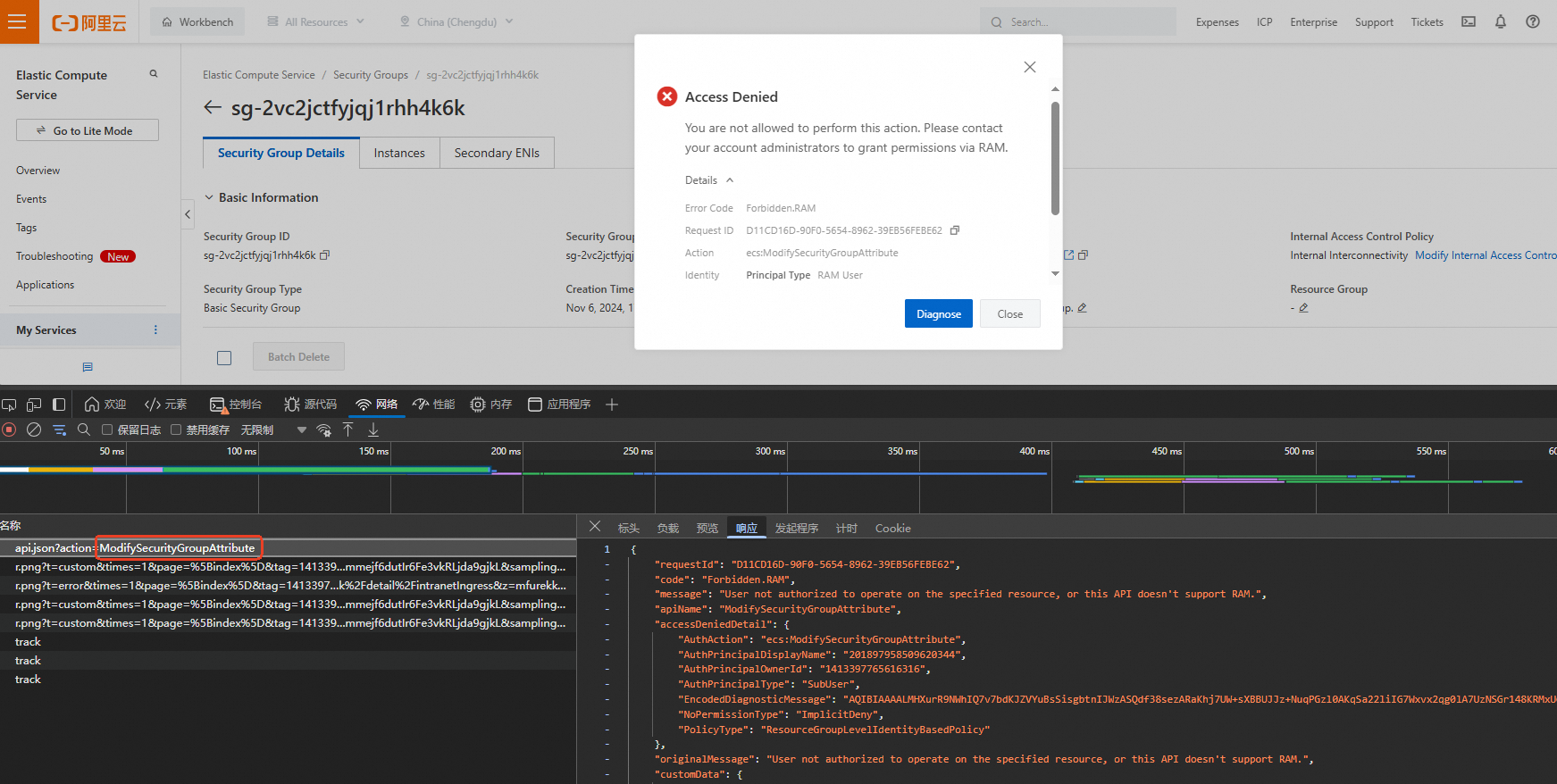This screenshot has width=1557, height=784.
Task: Copy the Request ID in the dialog
Action: [x=955, y=230]
